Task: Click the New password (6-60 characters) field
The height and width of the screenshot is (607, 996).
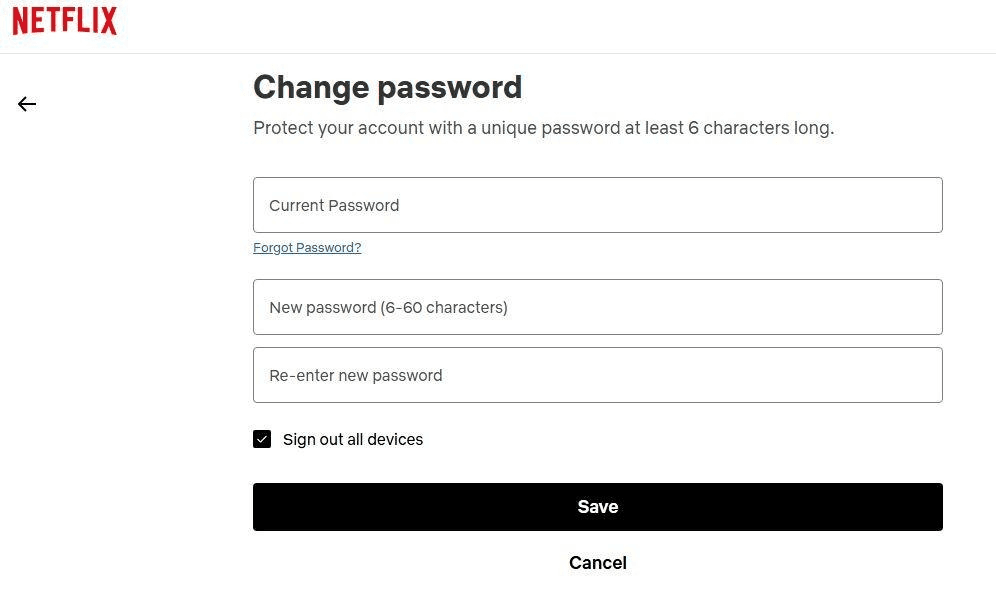Action: tap(597, 307)
